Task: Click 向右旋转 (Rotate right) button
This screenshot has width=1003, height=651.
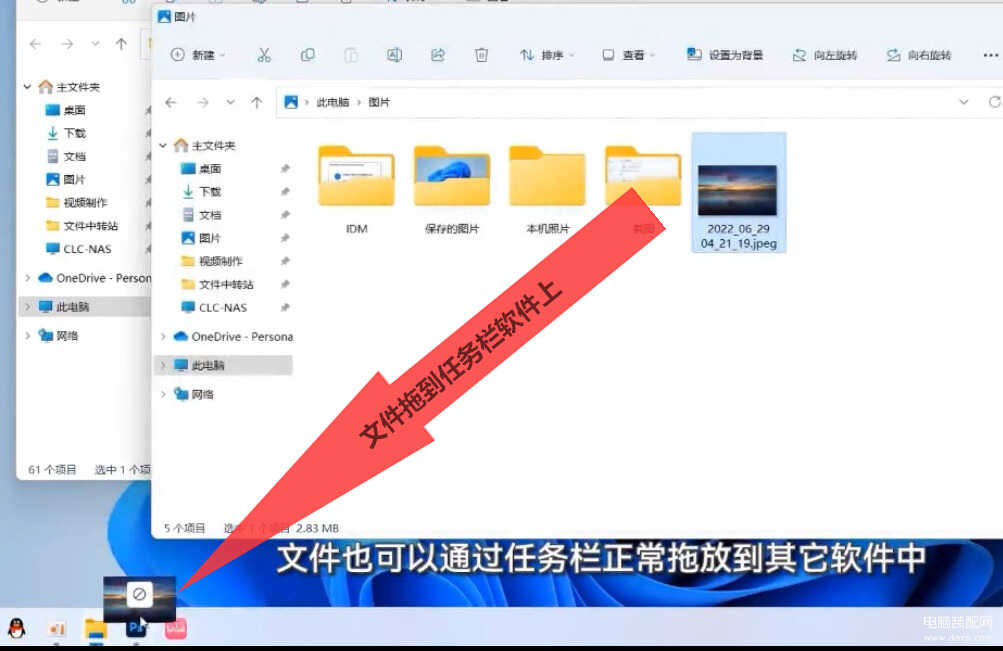Action: 919,55
